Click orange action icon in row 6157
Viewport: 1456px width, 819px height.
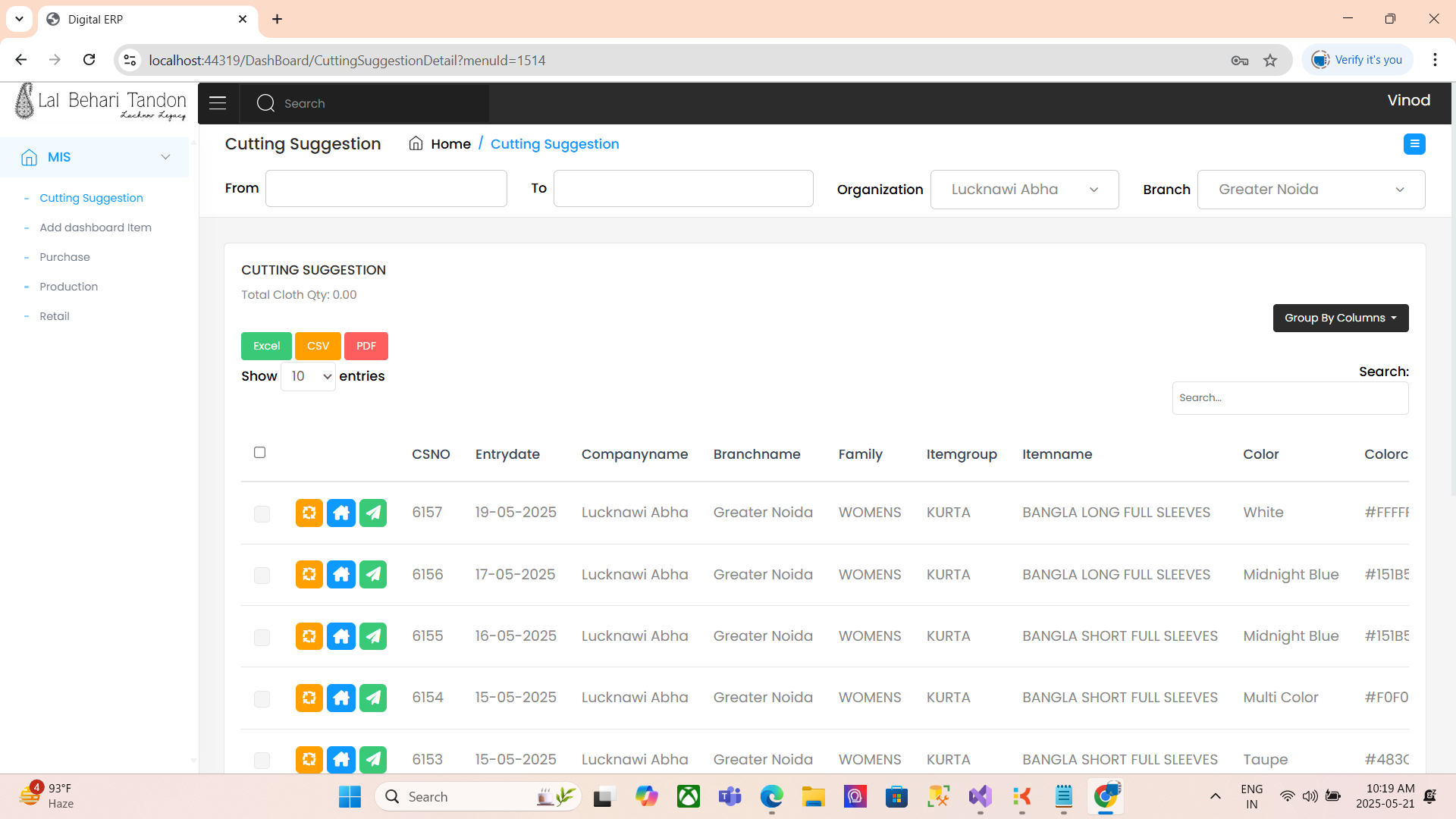[x=309, y=513]
